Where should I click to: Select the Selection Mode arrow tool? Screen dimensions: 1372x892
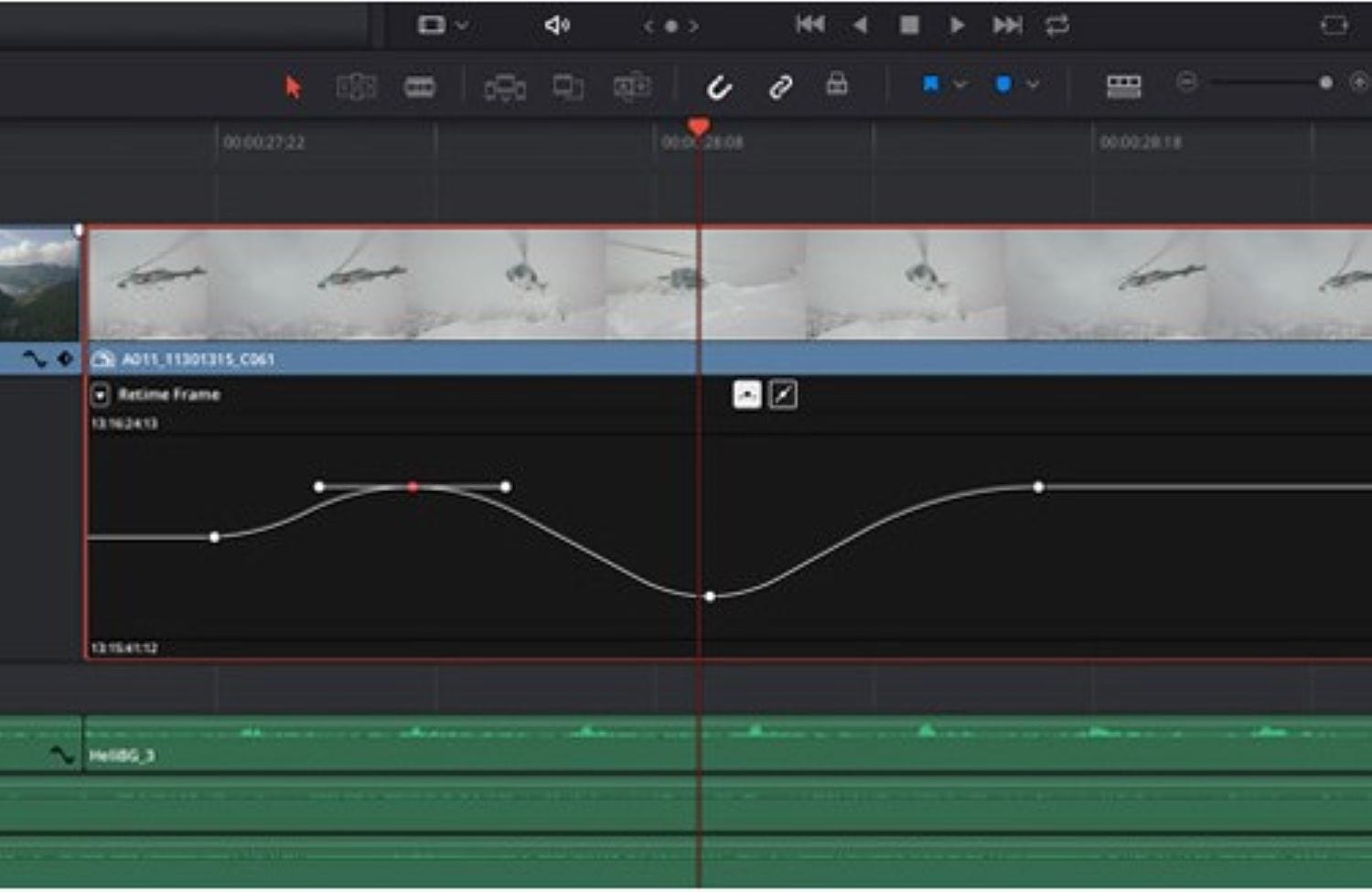click(x=293, y=87)
